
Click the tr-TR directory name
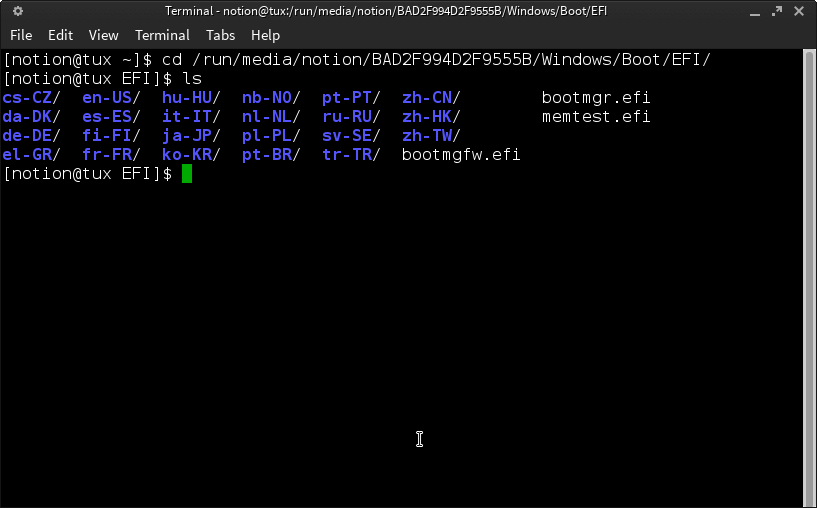click(x=346, y=155)
